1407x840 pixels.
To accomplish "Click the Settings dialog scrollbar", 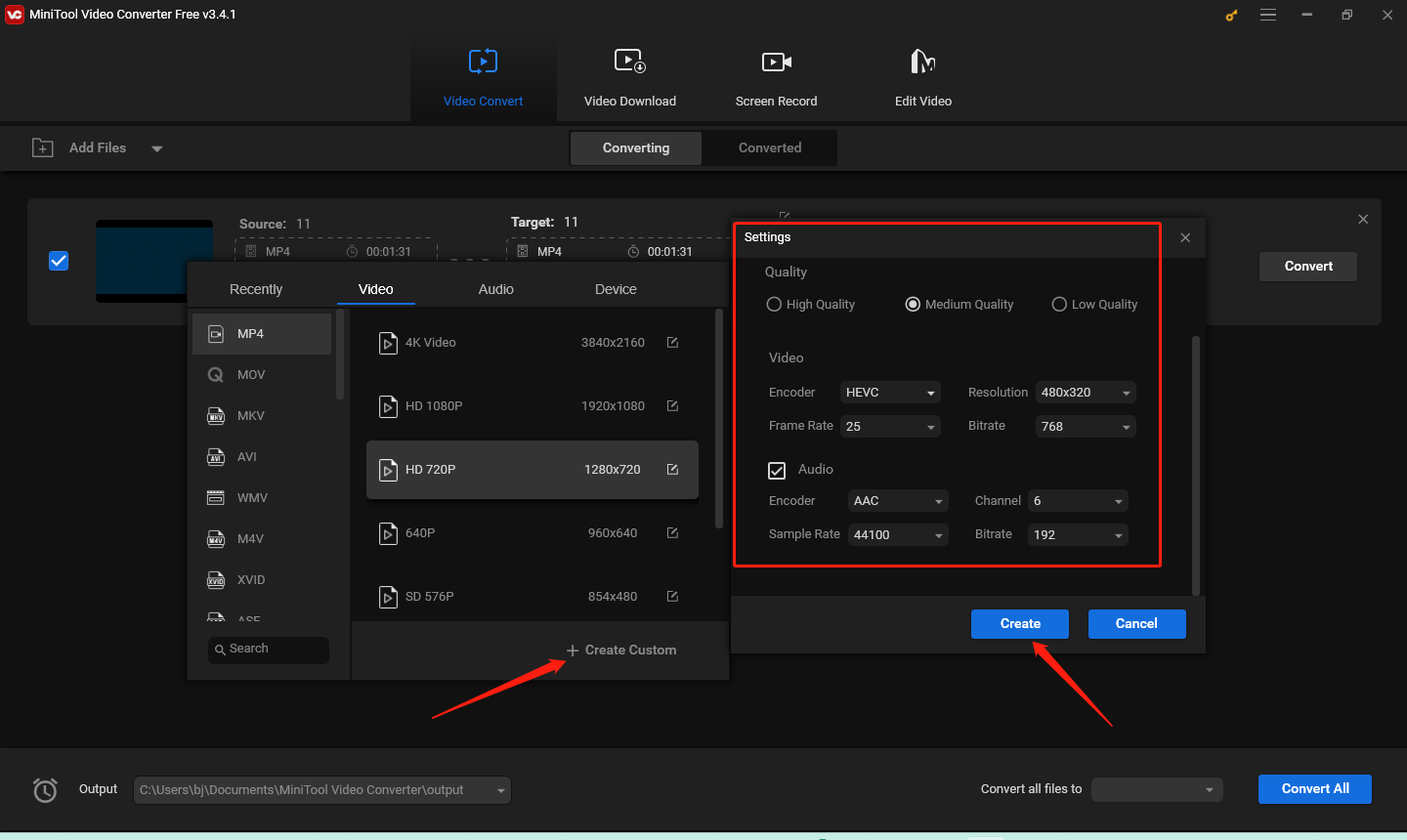I will 1196,465.
